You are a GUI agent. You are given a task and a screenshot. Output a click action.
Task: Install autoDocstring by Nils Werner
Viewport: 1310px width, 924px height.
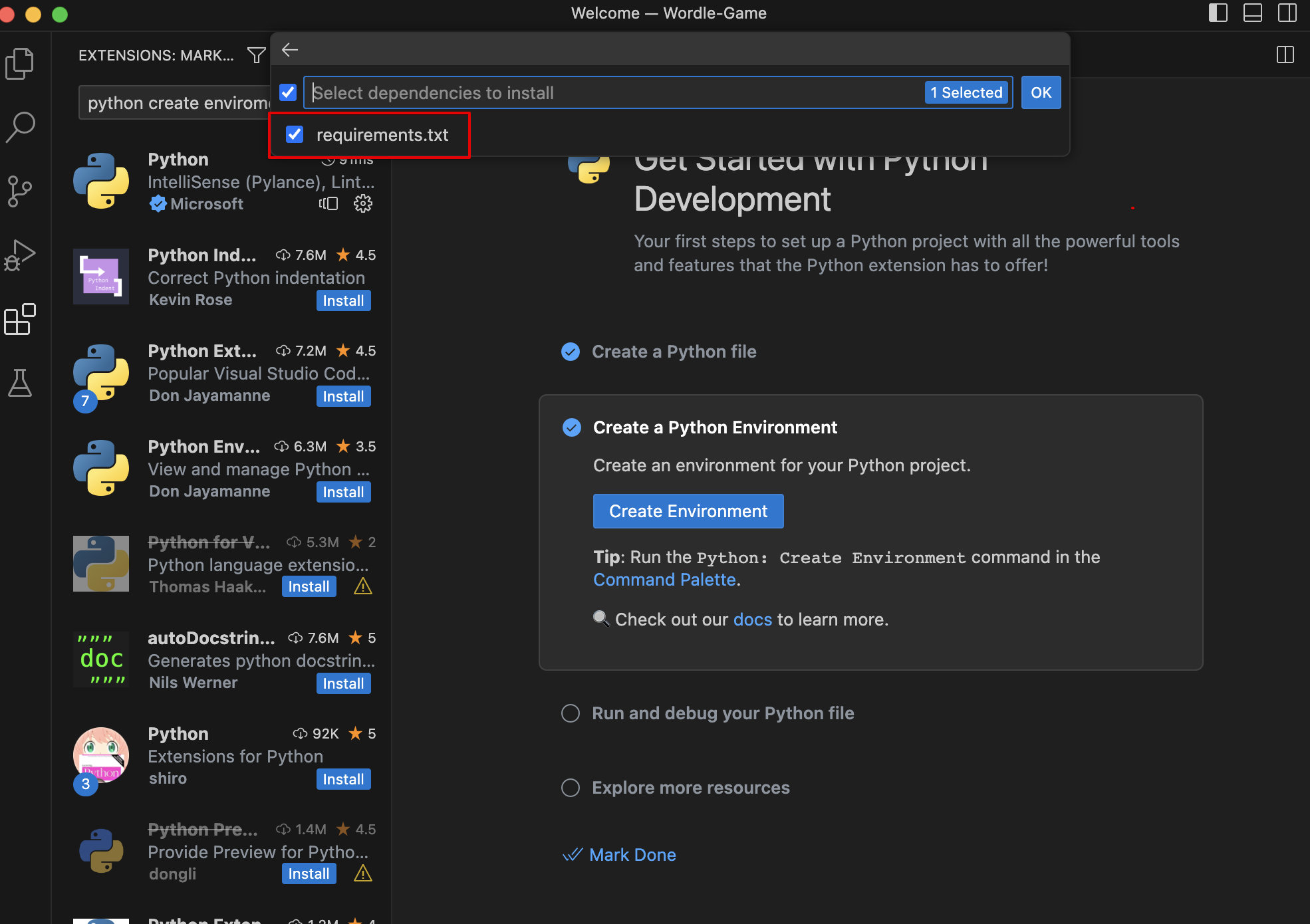point(343,683)
